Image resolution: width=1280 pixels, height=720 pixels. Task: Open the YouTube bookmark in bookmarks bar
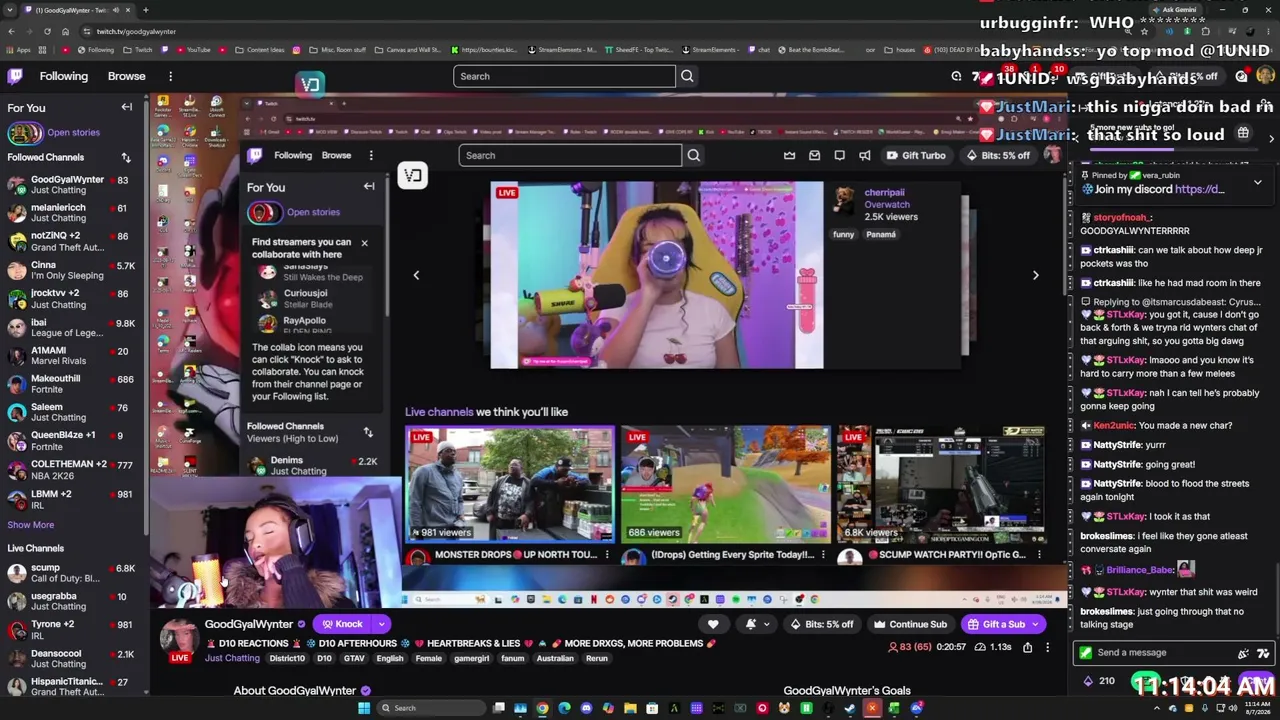[x=193, y=50]
